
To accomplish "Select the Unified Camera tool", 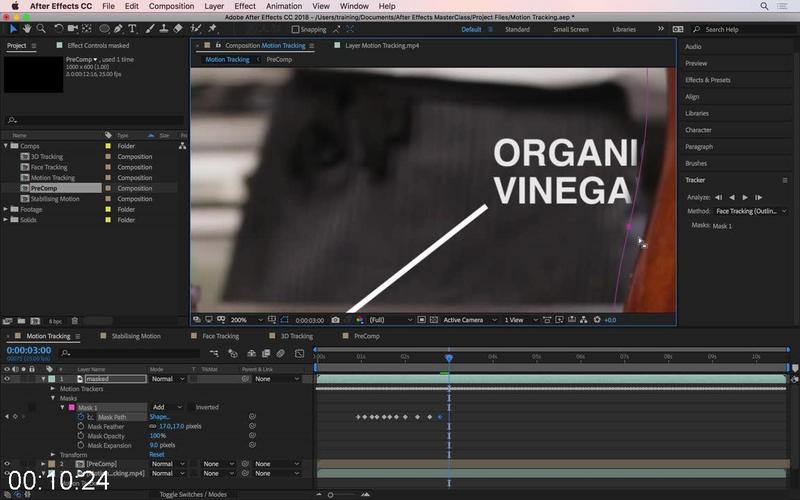I will point(73,29).
